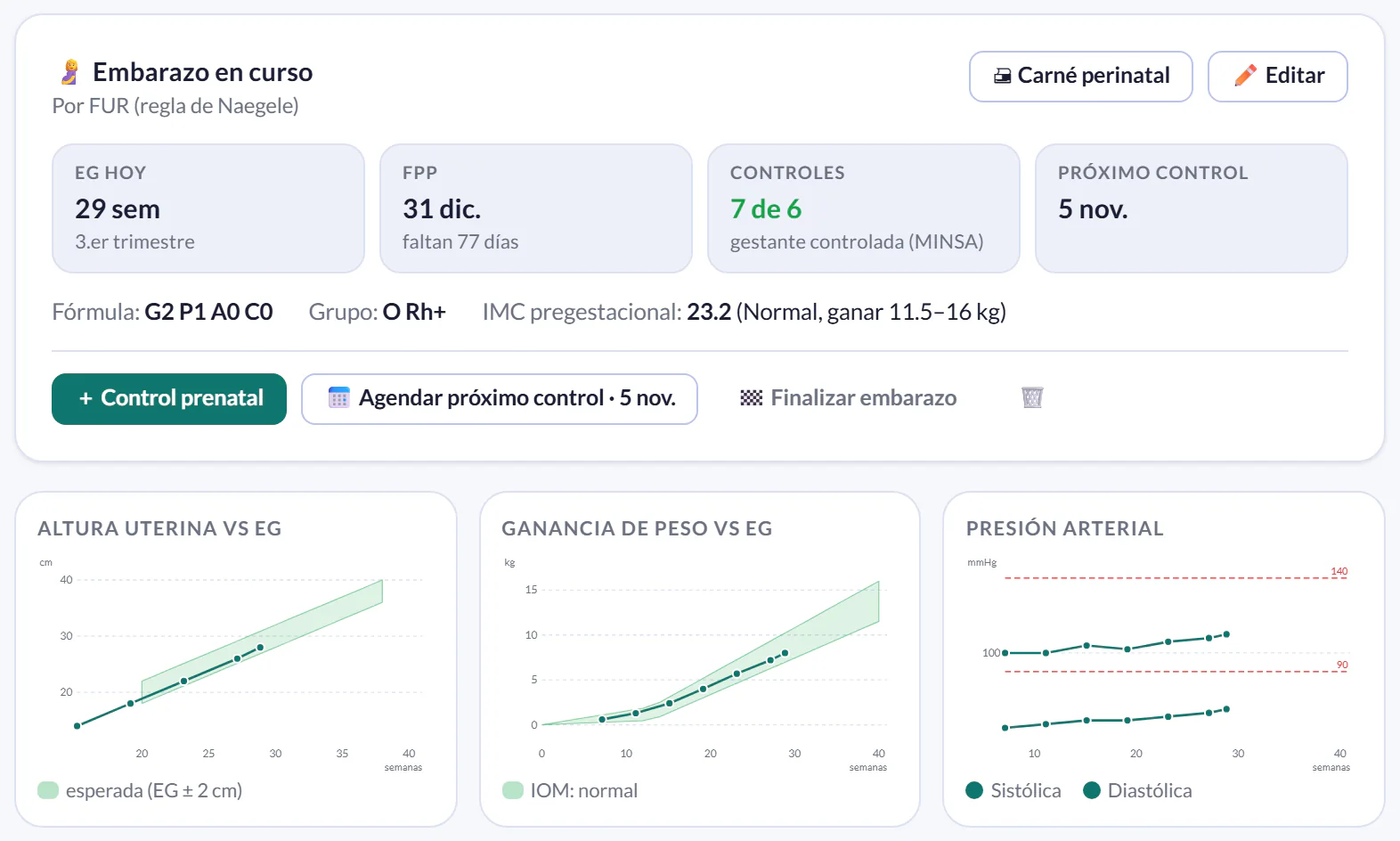Viewport: 1400px width, 841px height.
Task: Click the trash can delete icon
Action: (x=1032, y=397)
